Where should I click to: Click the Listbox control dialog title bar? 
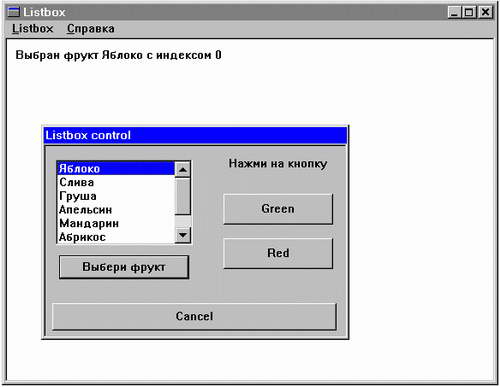tap(195, 135)
